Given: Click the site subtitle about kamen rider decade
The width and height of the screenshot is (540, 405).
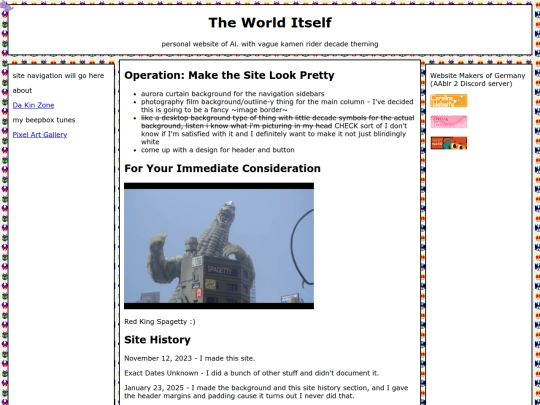Looking at the screenshot, I should click(270, 44).
